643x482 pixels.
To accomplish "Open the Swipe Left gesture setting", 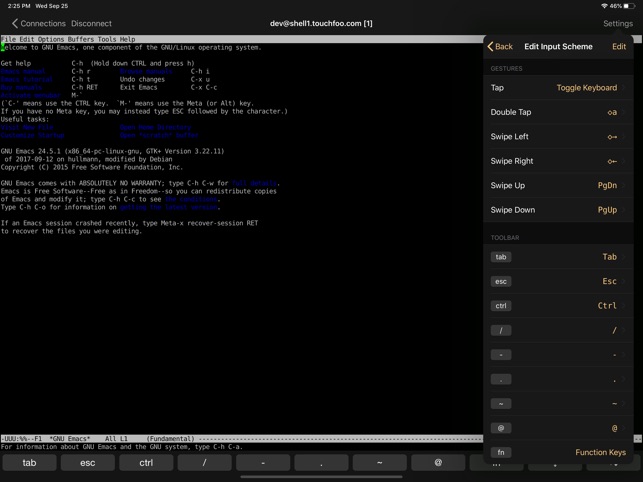I will [x=558, y=137].
